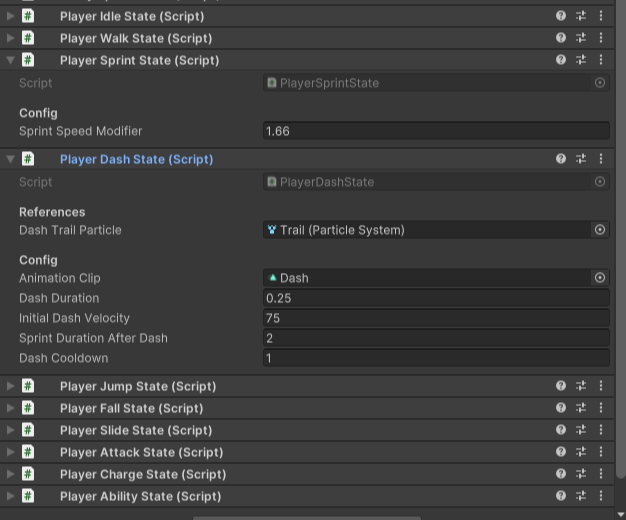Open help for Player Slide State script
Viewport: 626px width, 520px height.
pyautogui.click(x=561, y=429)
